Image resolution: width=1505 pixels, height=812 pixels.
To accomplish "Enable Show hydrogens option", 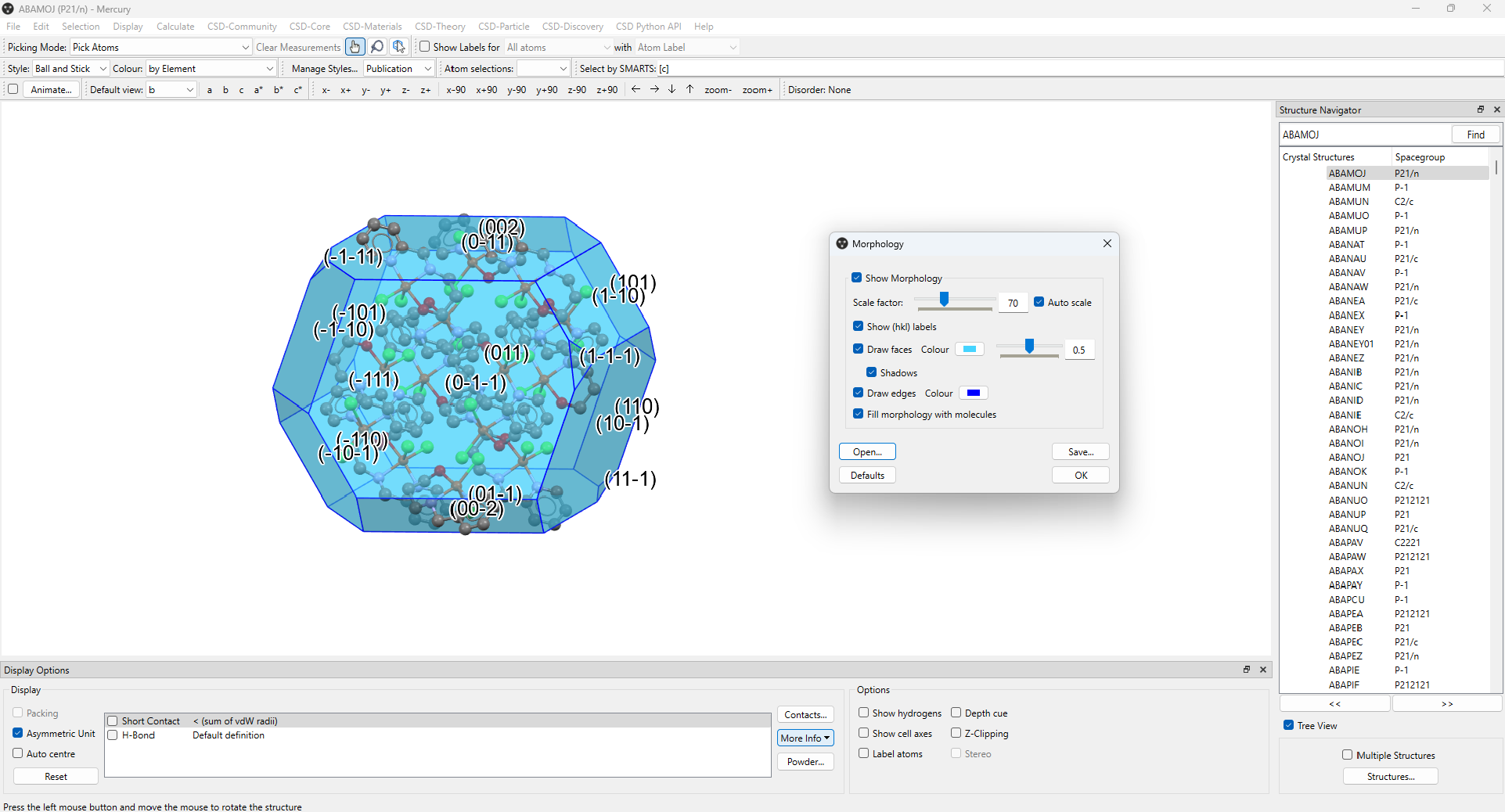I will click(863, 713).
